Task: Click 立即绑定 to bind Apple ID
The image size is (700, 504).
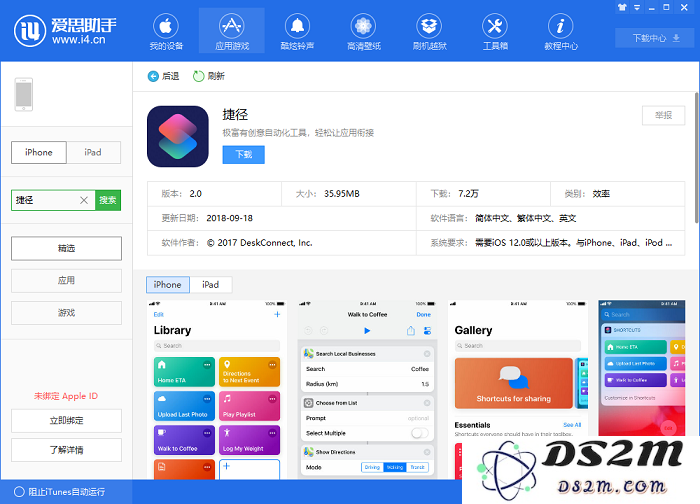Action: (x=67, y=421)
